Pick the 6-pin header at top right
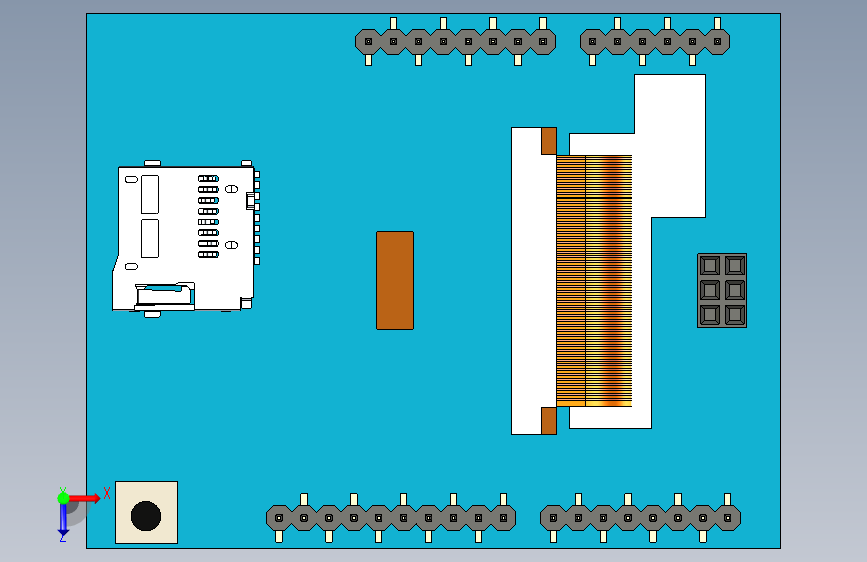 tap(655, 41)
